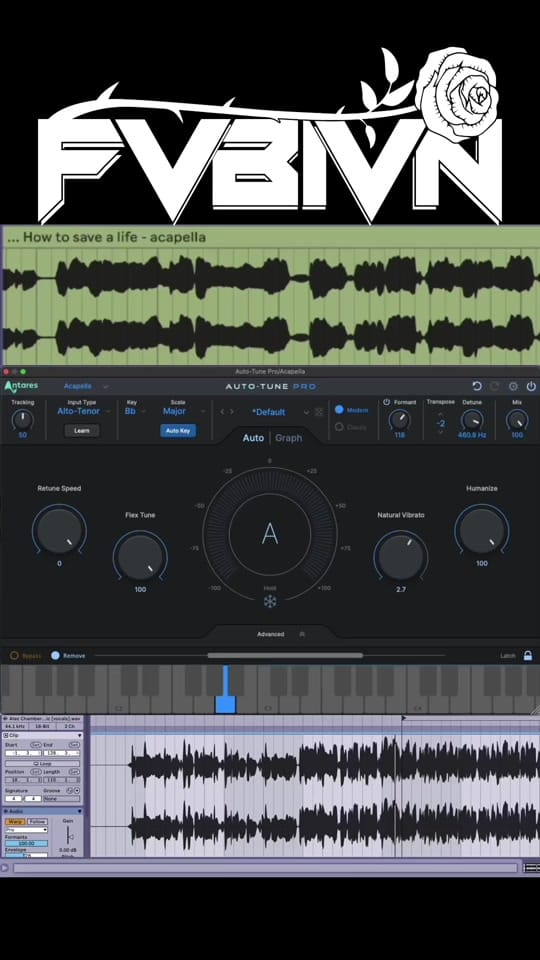Go to next preset with right arrow

pyautogui.click(x=231, y=411)
